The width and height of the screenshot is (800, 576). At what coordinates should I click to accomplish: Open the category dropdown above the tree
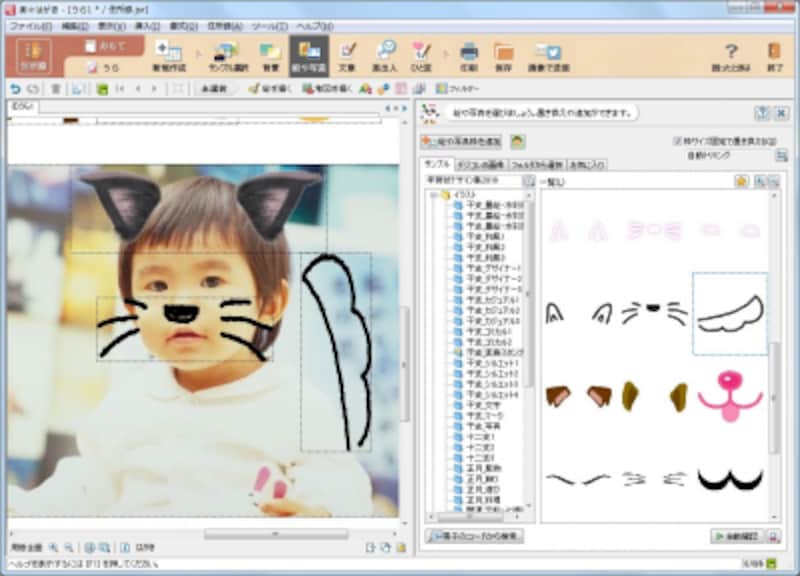click(528, 181)
